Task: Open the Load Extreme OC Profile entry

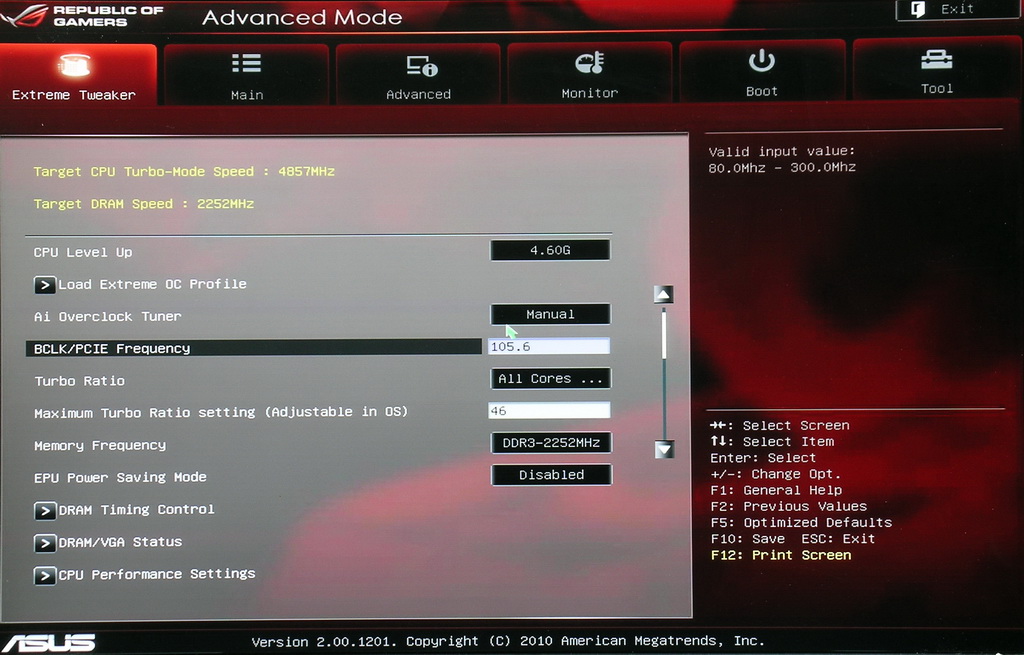Action: [x=152, y=284]
